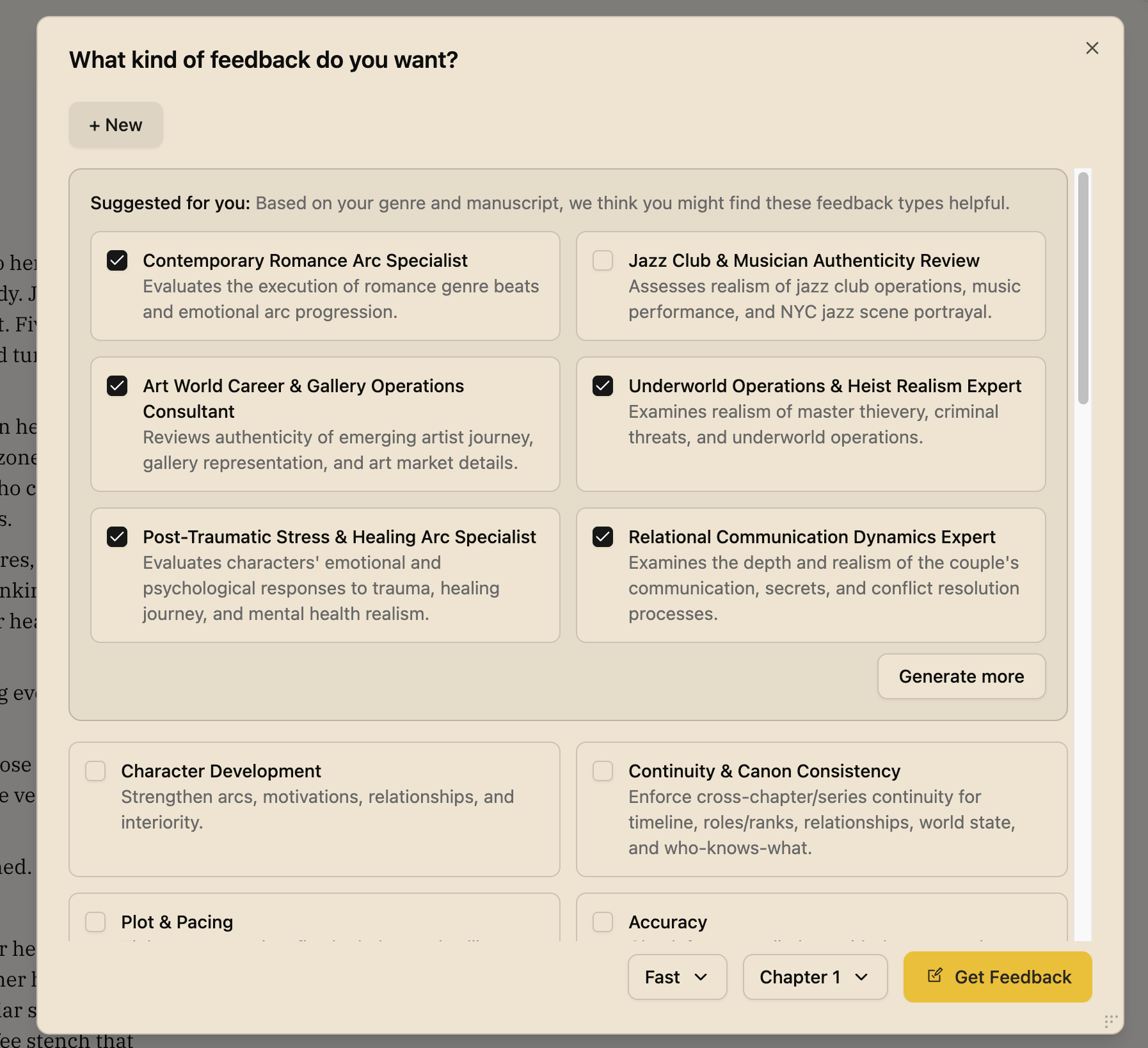Image resolution: width=1148 pixels, height=1048 pixels.
Task: Click the resize handle at bottom right
Action: point(1111,1022)
